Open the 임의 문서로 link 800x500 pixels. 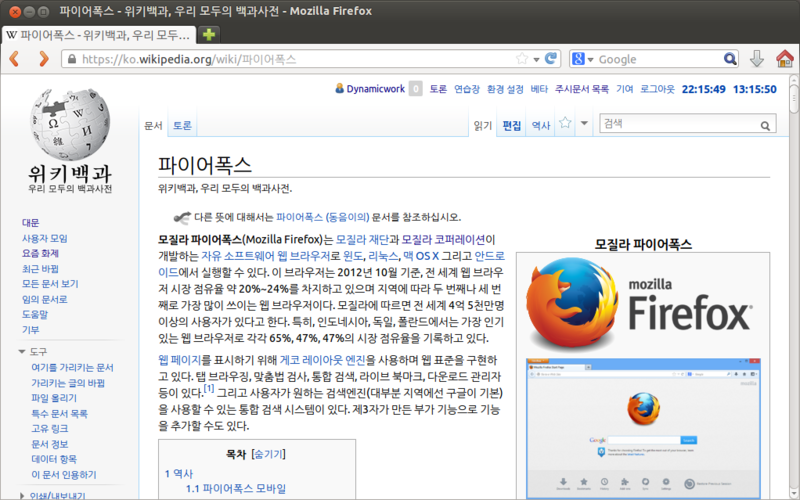[x=44, y=299]
